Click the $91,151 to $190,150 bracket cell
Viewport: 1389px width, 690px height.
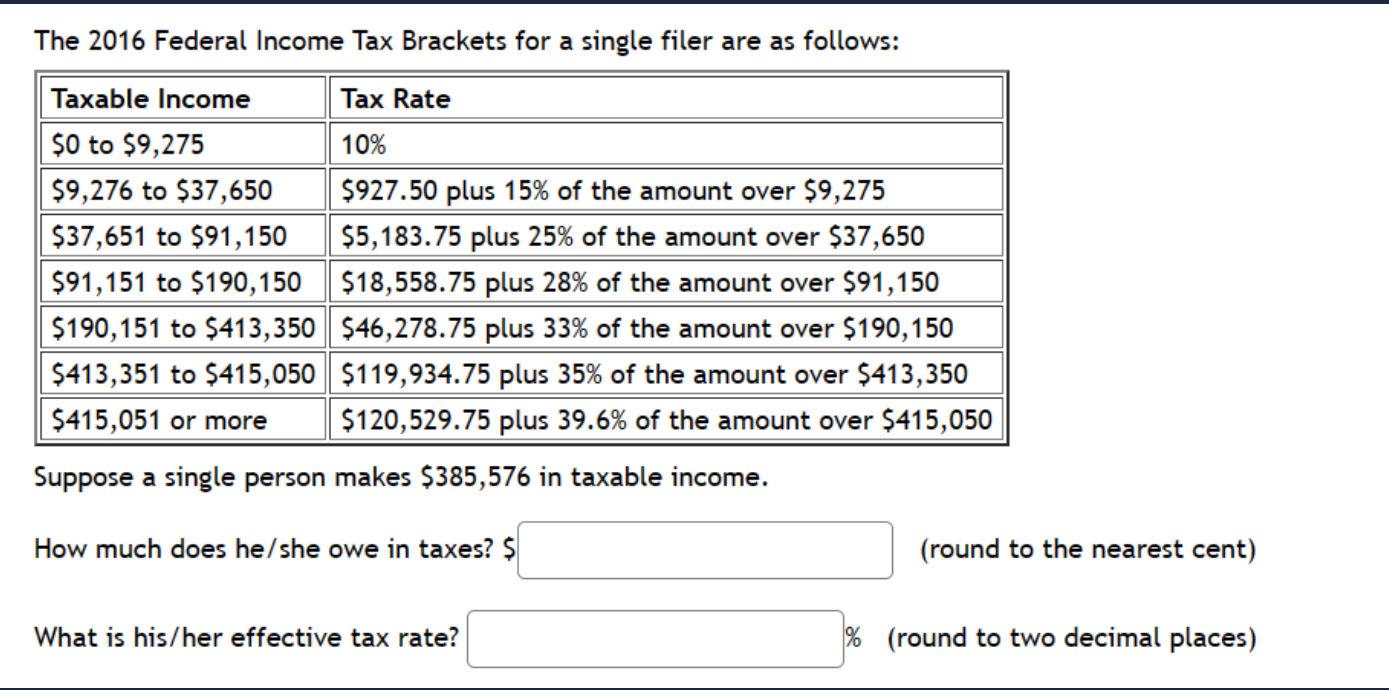[183, 283]
